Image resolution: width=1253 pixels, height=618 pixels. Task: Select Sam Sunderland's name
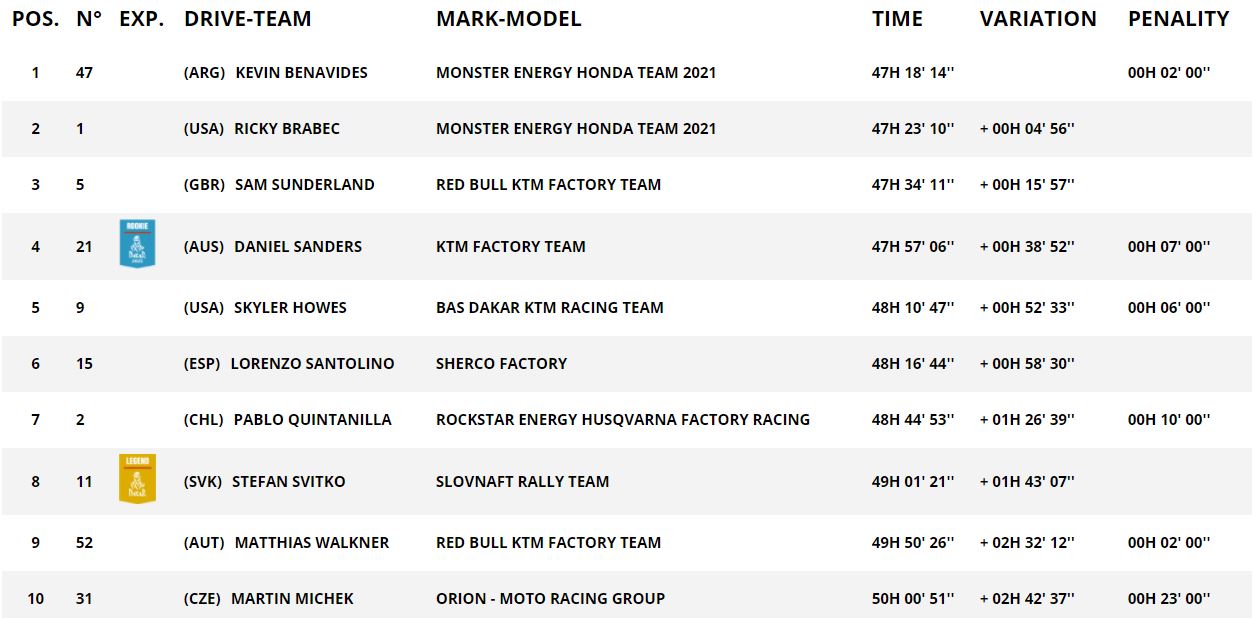tap(304, 185)
